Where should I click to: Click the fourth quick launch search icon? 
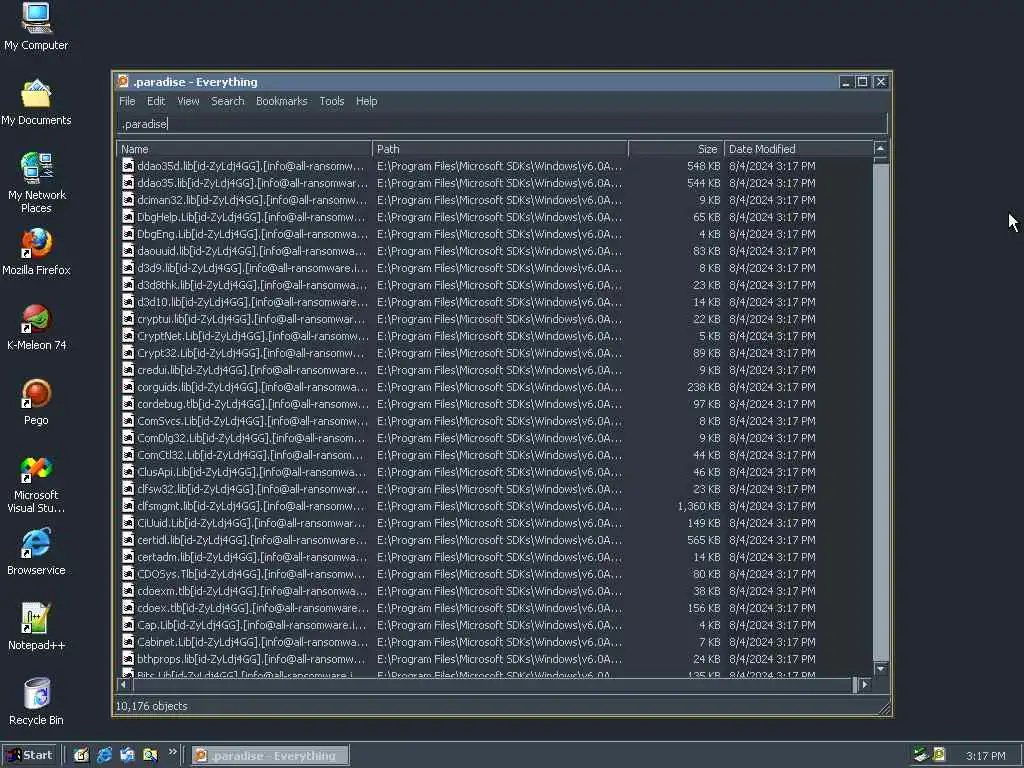[x=150, y=755]
